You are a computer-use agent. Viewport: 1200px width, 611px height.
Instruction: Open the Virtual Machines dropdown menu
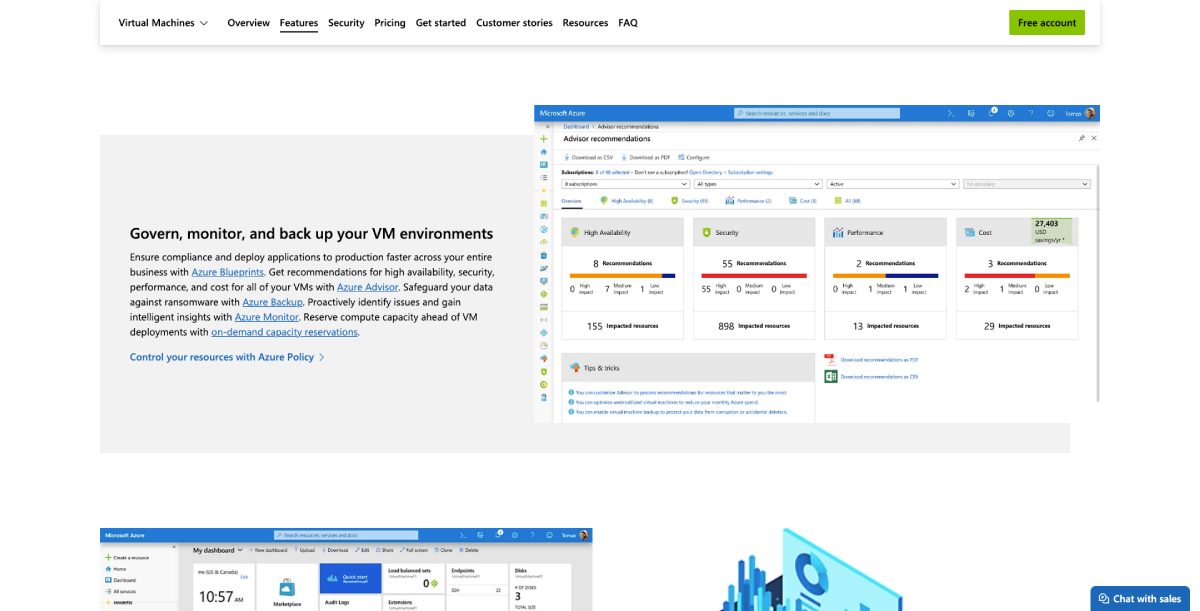click(x=163, y=22)
